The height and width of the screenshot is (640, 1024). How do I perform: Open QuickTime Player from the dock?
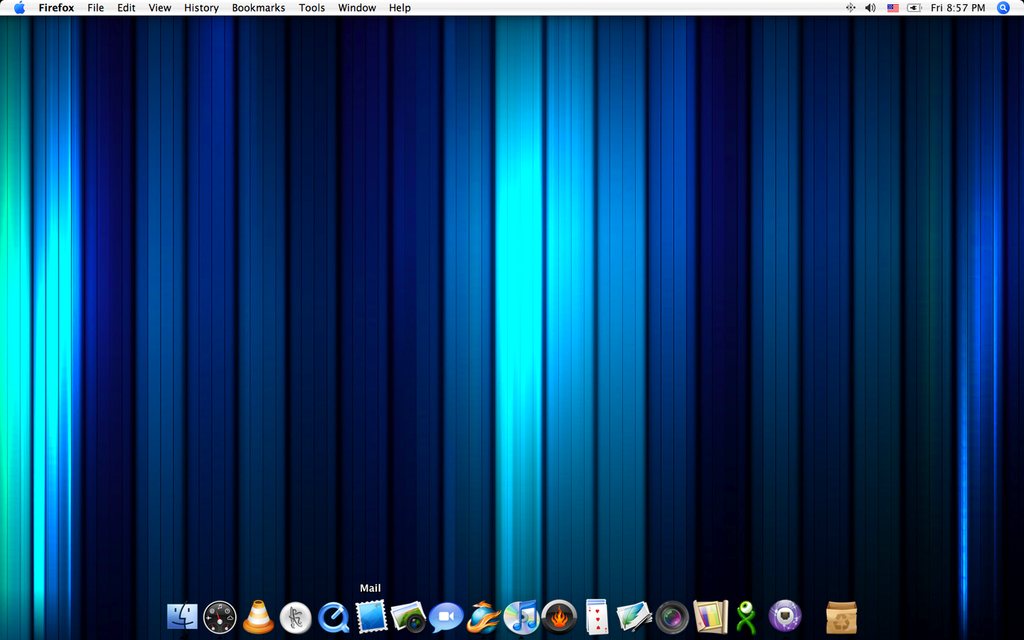point(333,617)
